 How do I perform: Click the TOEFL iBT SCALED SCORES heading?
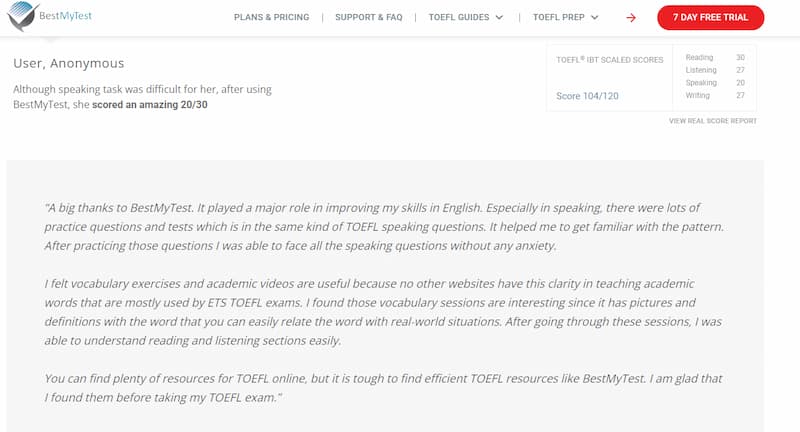pos(610,60)
